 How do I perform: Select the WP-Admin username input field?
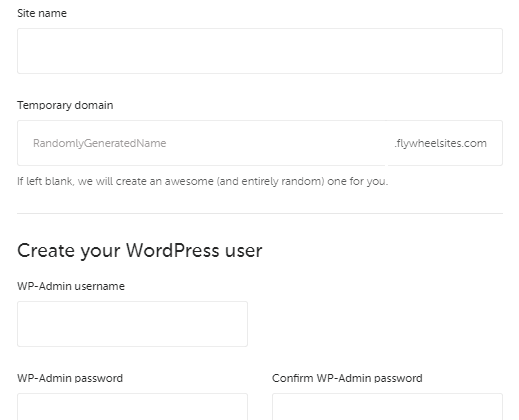pyautogui.click(x=132, y=324)
